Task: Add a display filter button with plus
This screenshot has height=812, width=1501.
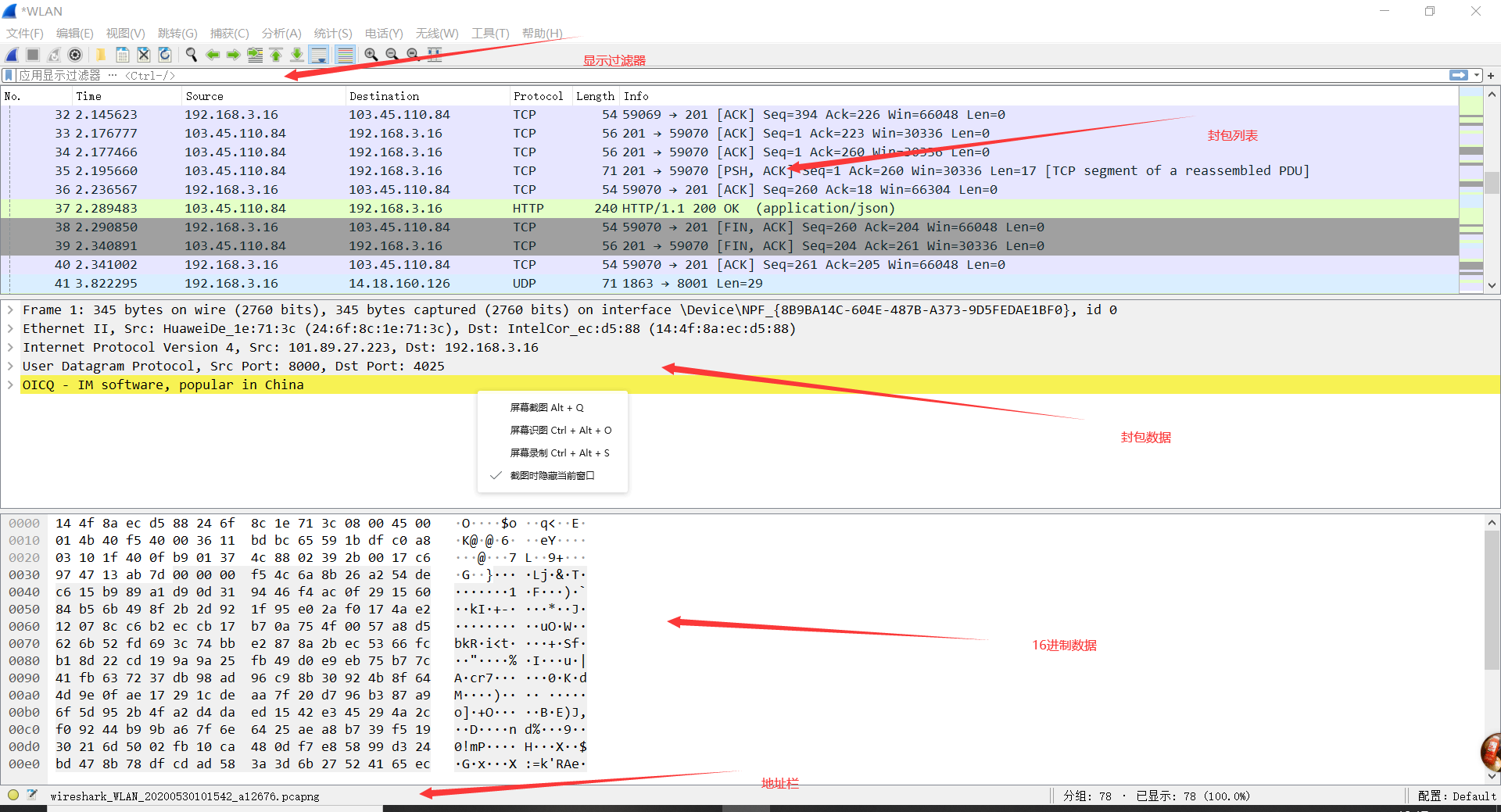Action: (1491, 76)
